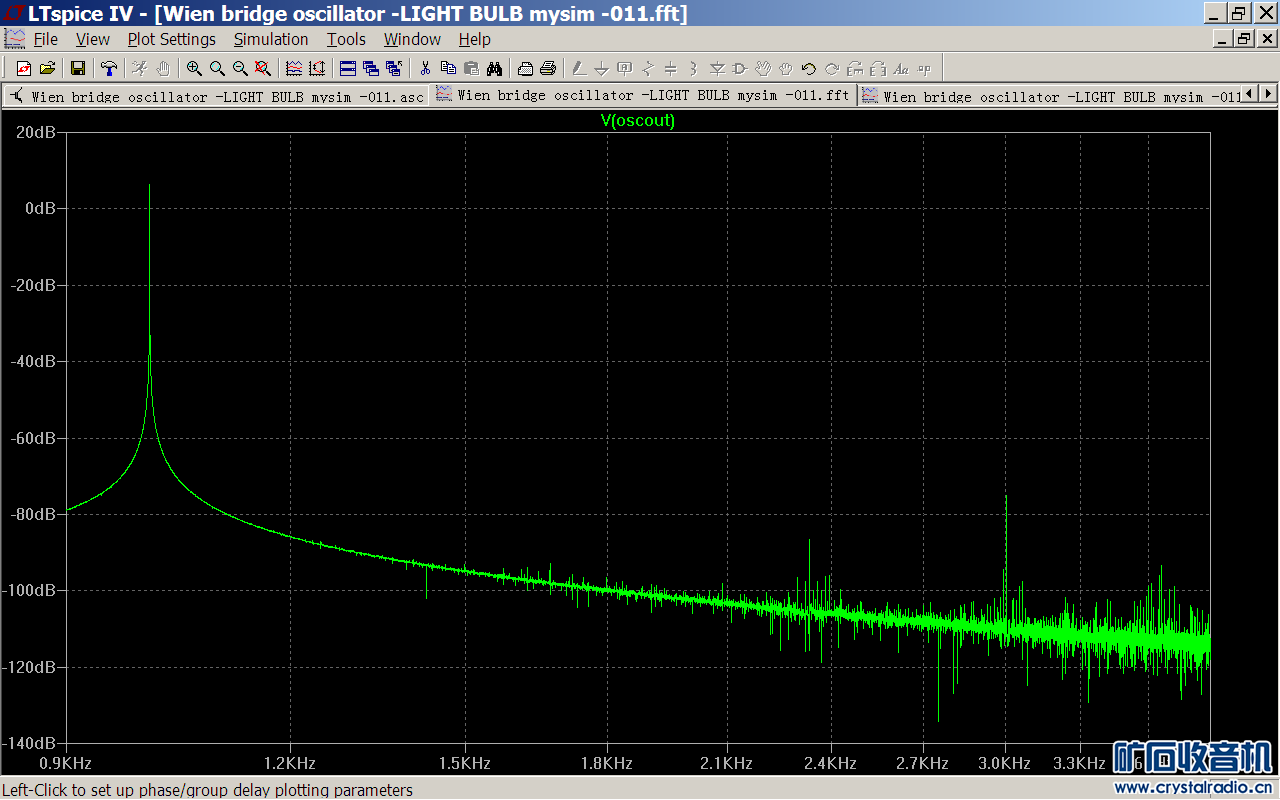Open the Simulation menu
The height and width of the screenshot is (800, 1280).
coord(270,39)
